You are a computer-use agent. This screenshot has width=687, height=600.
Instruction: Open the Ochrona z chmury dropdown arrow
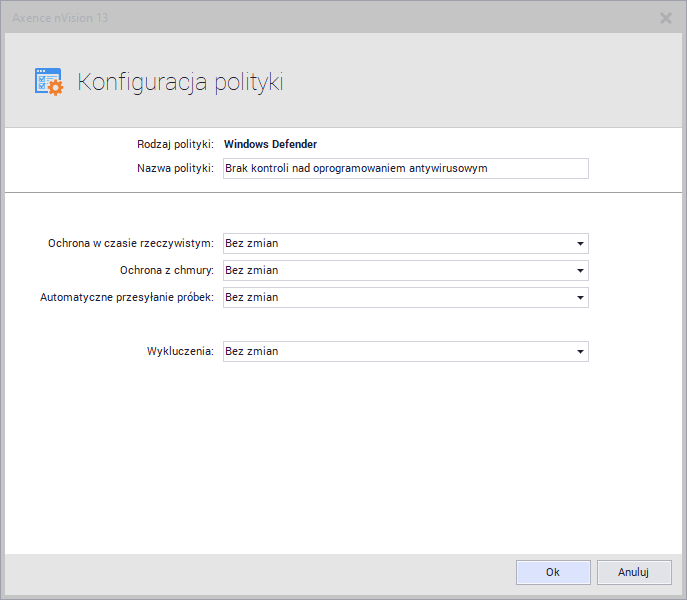tap(579, 270)
